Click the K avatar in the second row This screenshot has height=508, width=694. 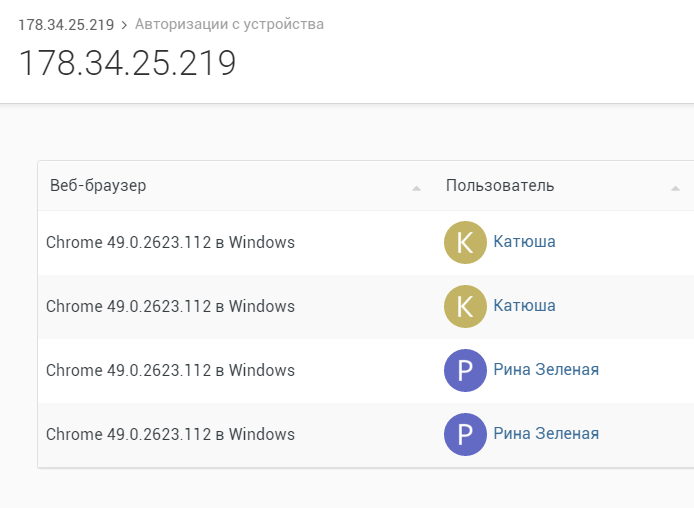pos(465,306)
